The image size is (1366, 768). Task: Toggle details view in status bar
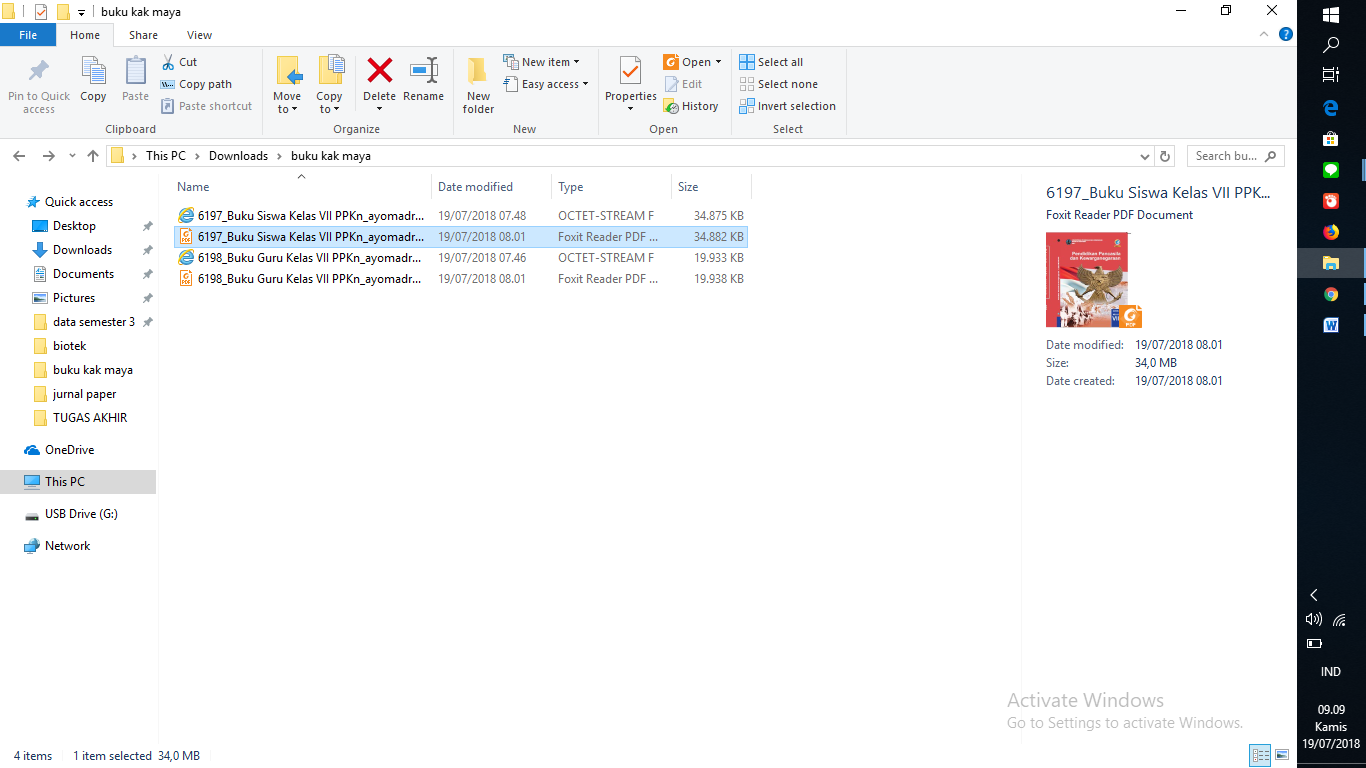[1260, 755]
